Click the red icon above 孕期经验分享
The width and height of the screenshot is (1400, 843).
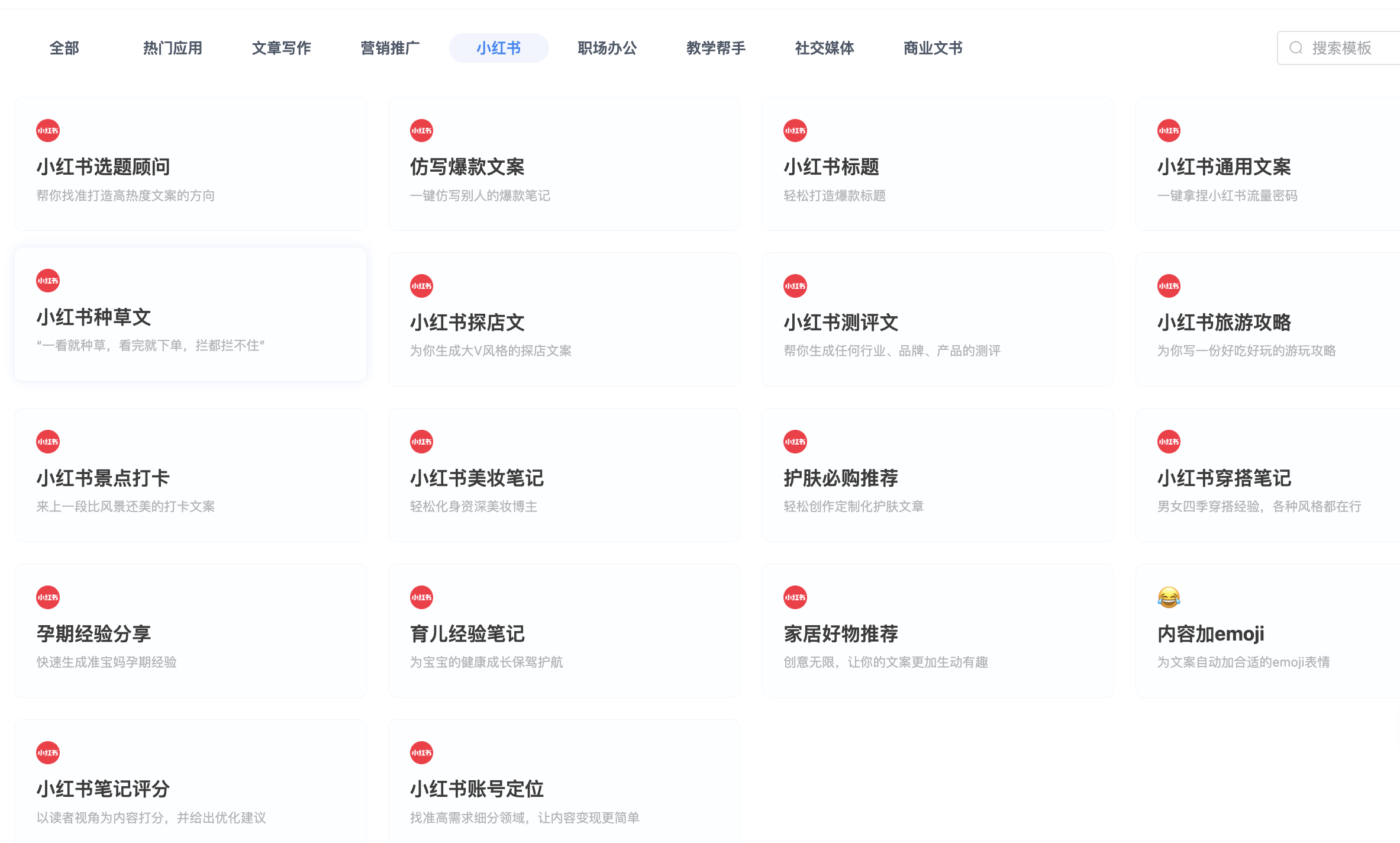pos(48,597)
